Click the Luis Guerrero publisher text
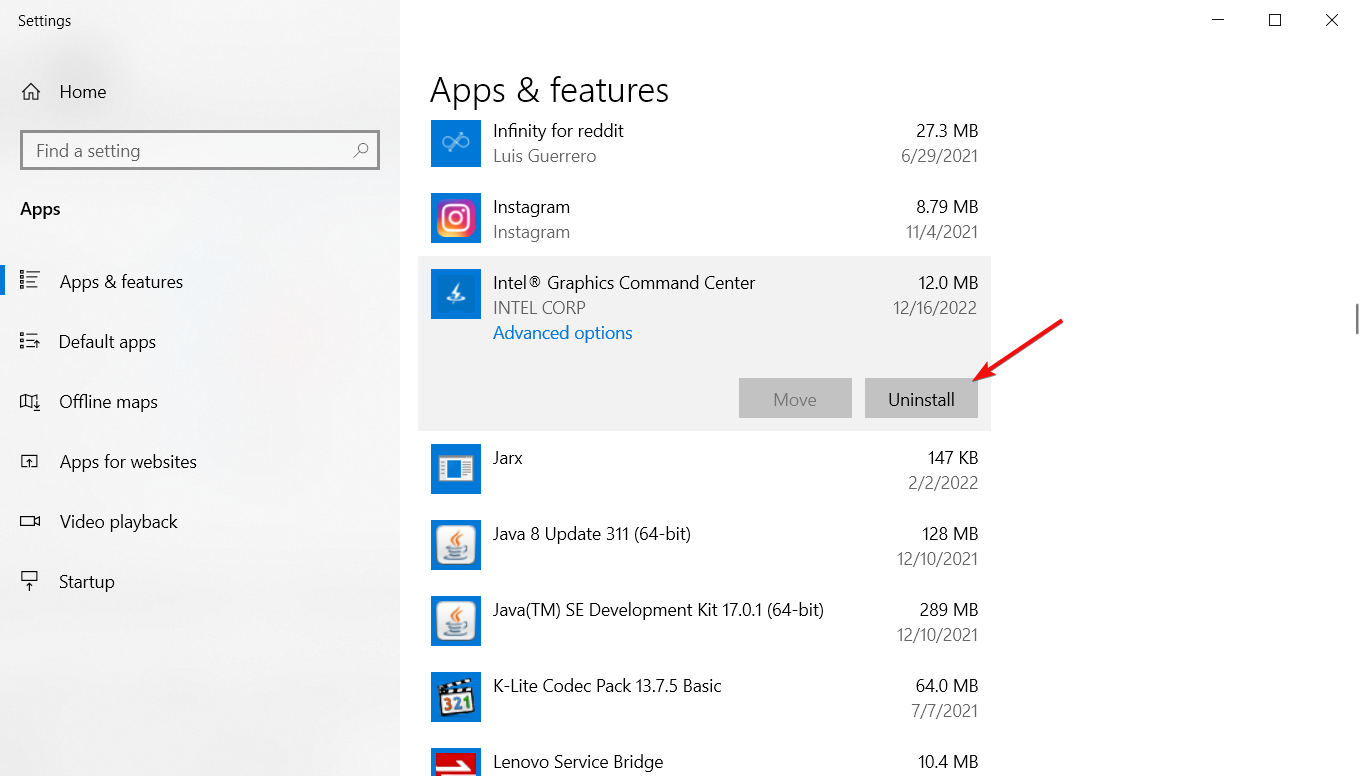Screen dimensions: 1361x776 544,156
